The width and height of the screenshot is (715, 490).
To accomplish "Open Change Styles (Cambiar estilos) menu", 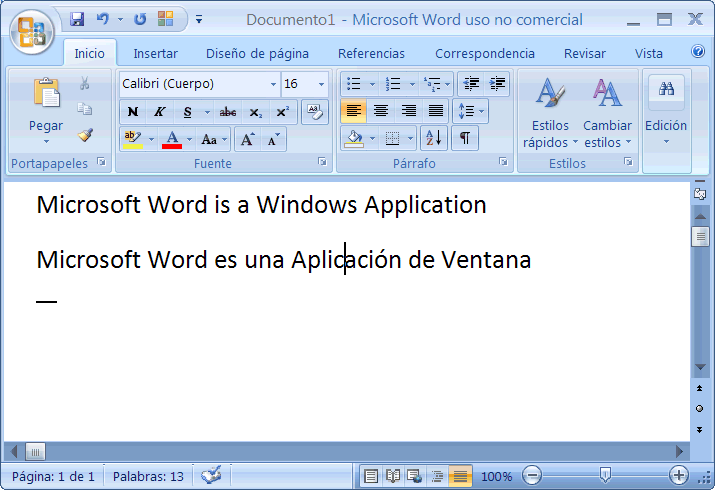I will pos(607,113).
